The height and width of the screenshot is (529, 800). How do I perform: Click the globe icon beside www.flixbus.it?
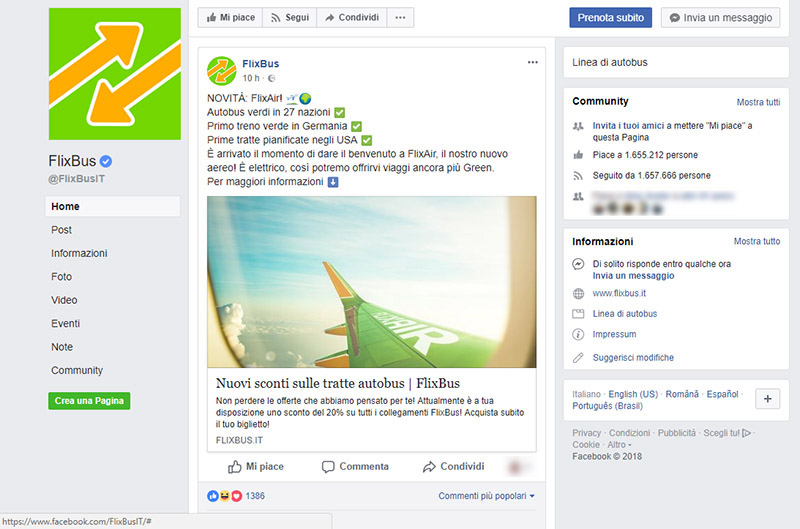click(x=578, y=294)
